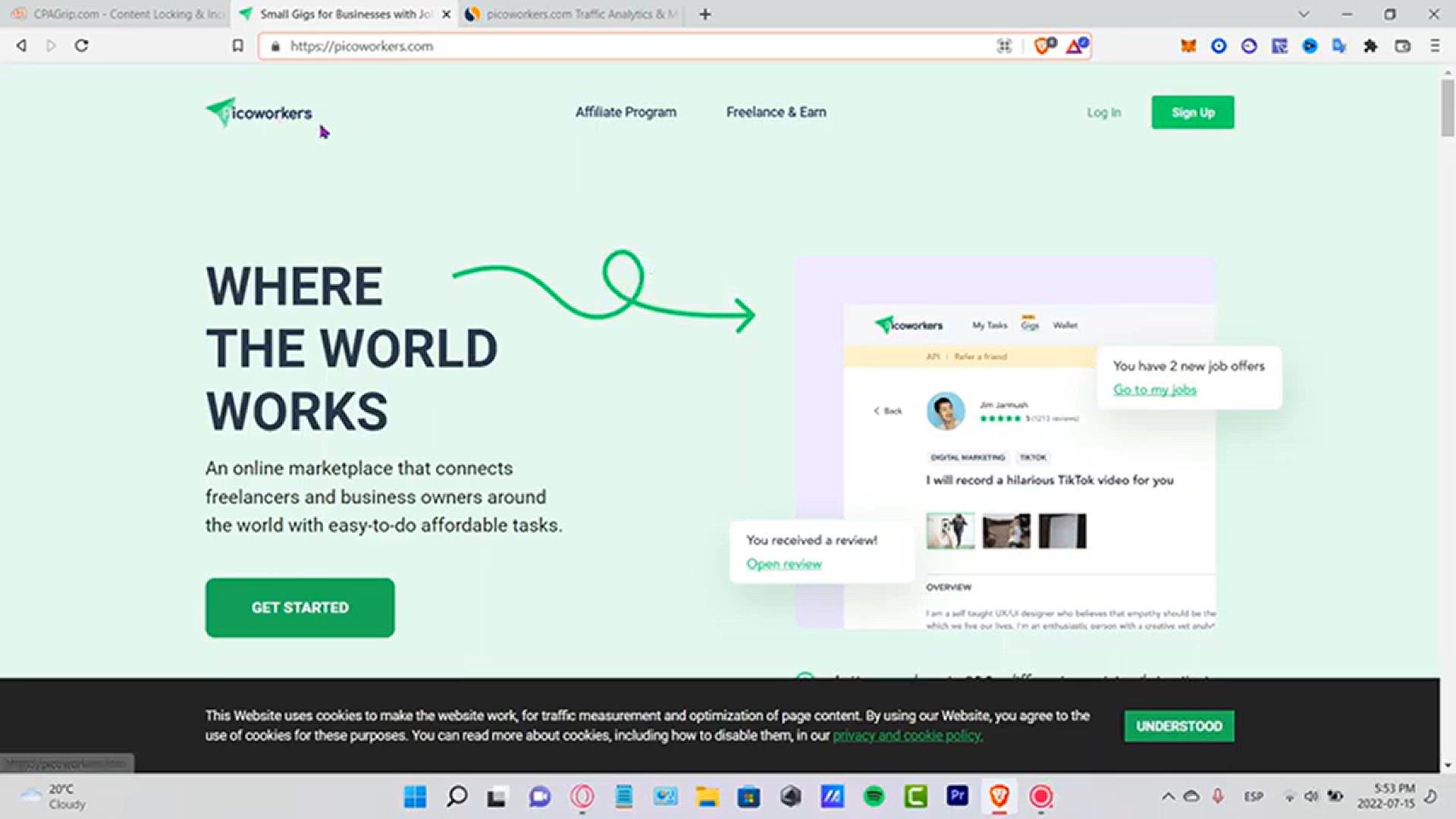
Task: Bookmark this page with the bookmark icon
Action: [237, 46]
